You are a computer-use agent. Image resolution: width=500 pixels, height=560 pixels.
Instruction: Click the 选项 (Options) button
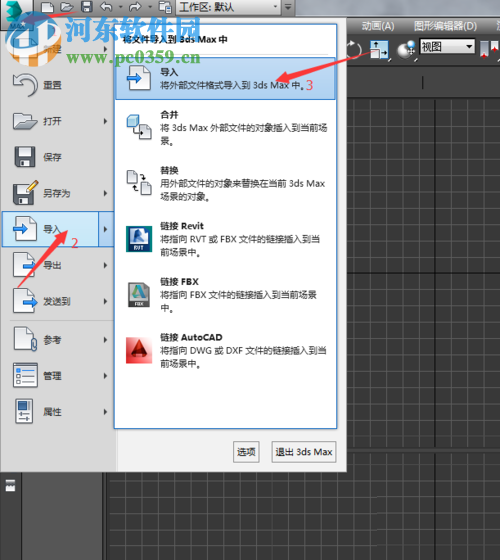[x=246, y=452]
